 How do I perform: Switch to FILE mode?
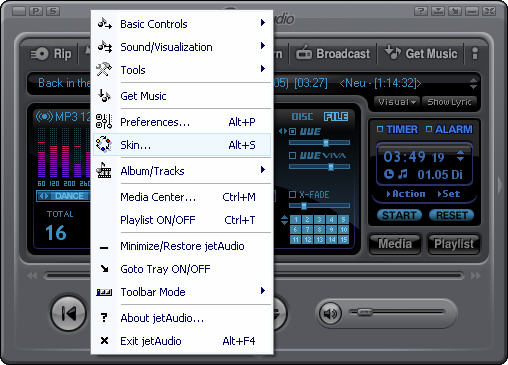[x=336, y=117]
